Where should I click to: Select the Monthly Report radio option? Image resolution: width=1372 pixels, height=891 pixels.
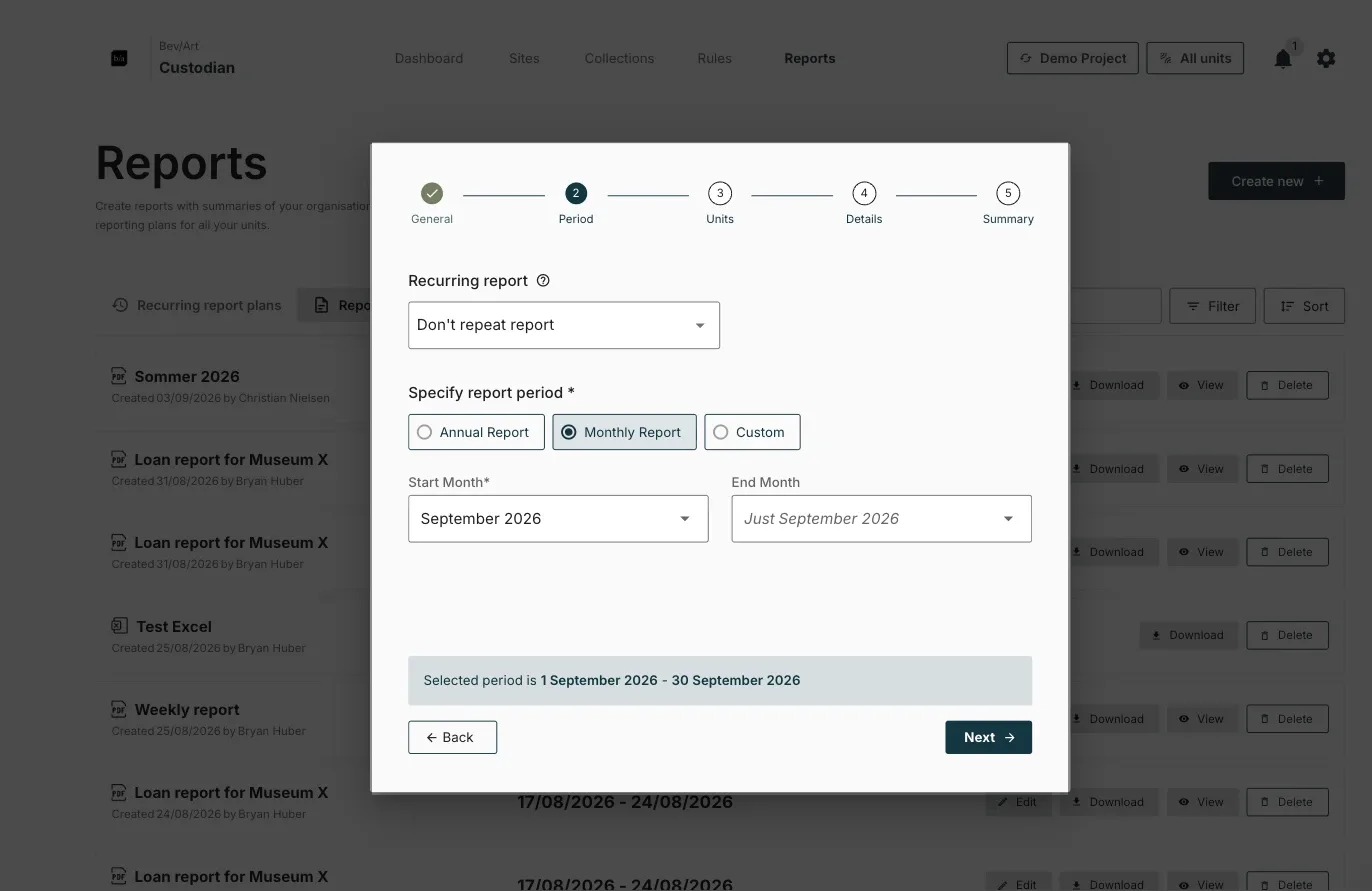point(624,432)
